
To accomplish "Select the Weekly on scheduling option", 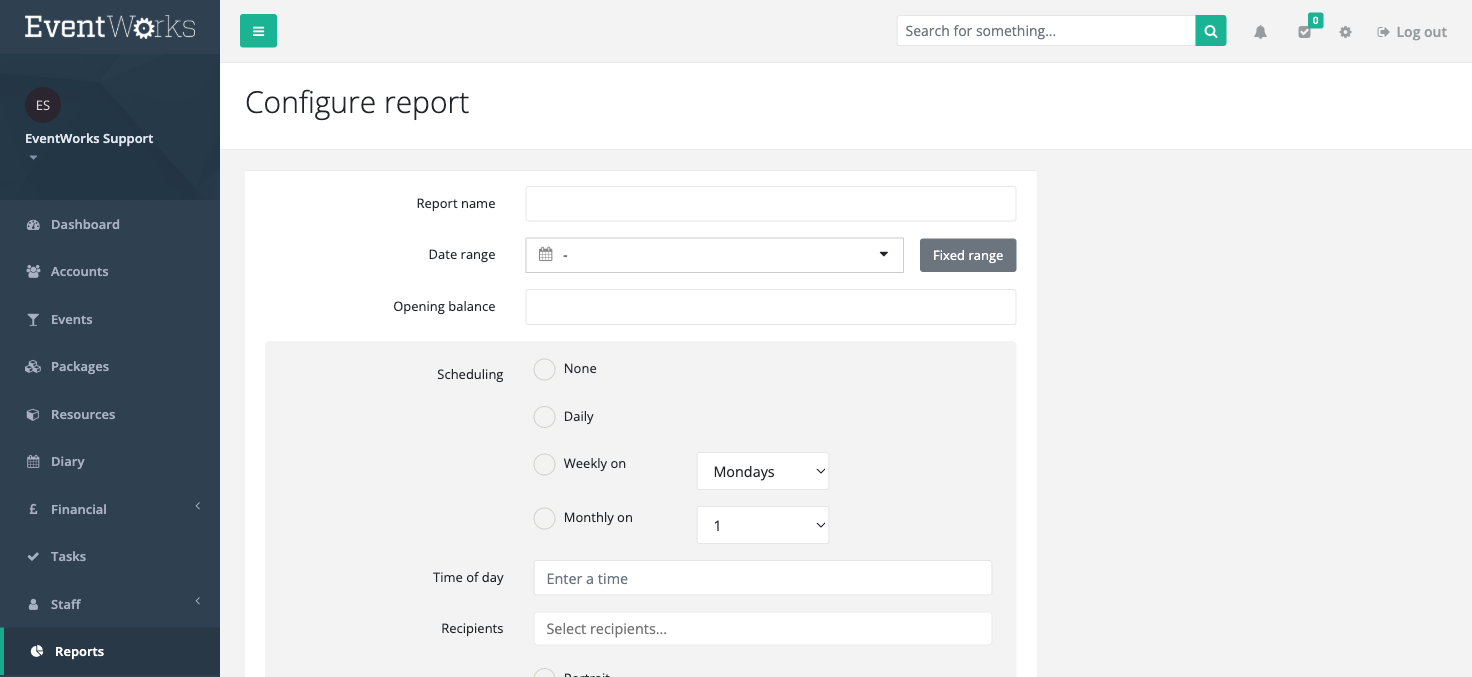I will click(x=544, y=464).
